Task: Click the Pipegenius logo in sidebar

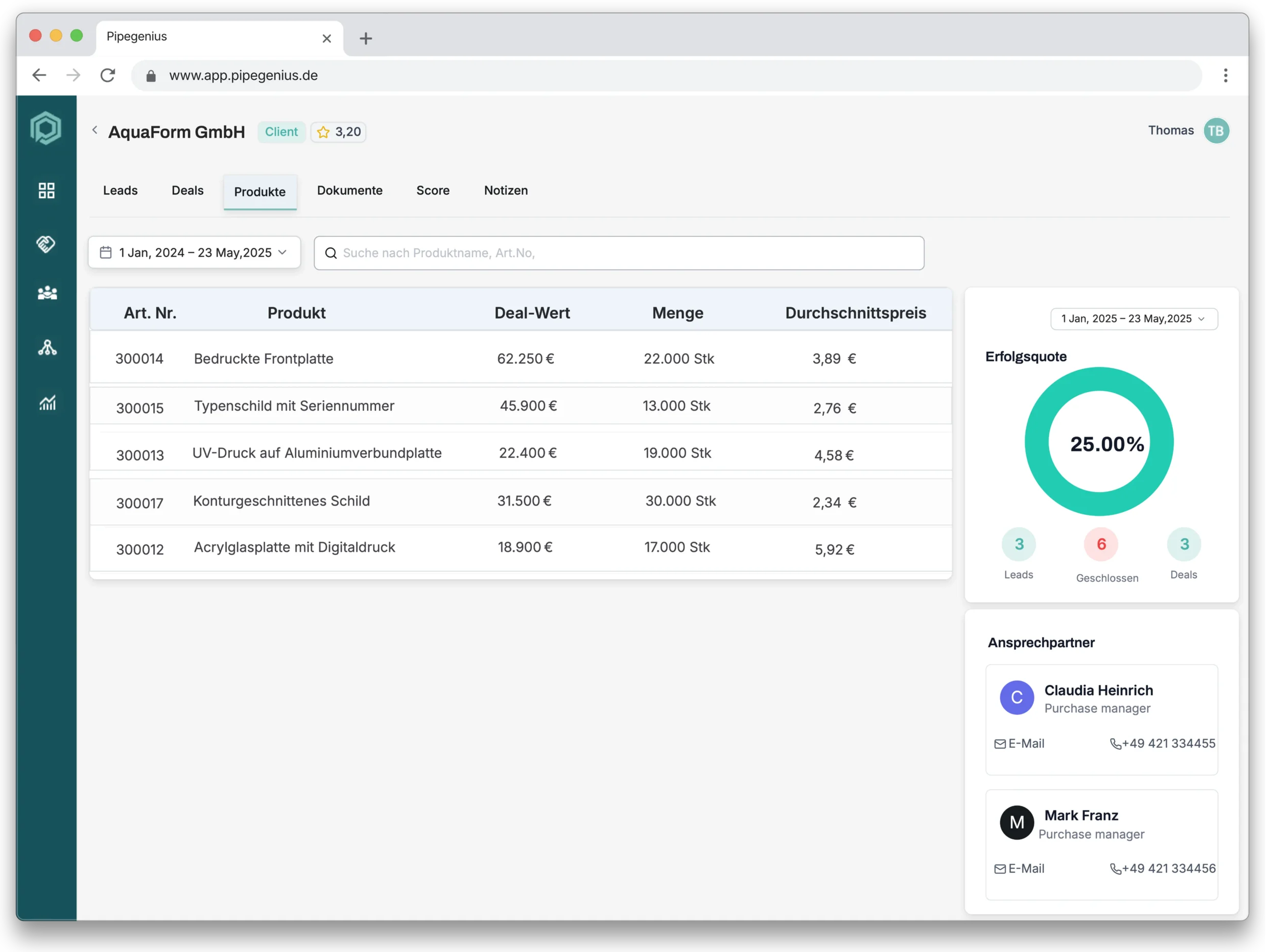Action: 46,128
